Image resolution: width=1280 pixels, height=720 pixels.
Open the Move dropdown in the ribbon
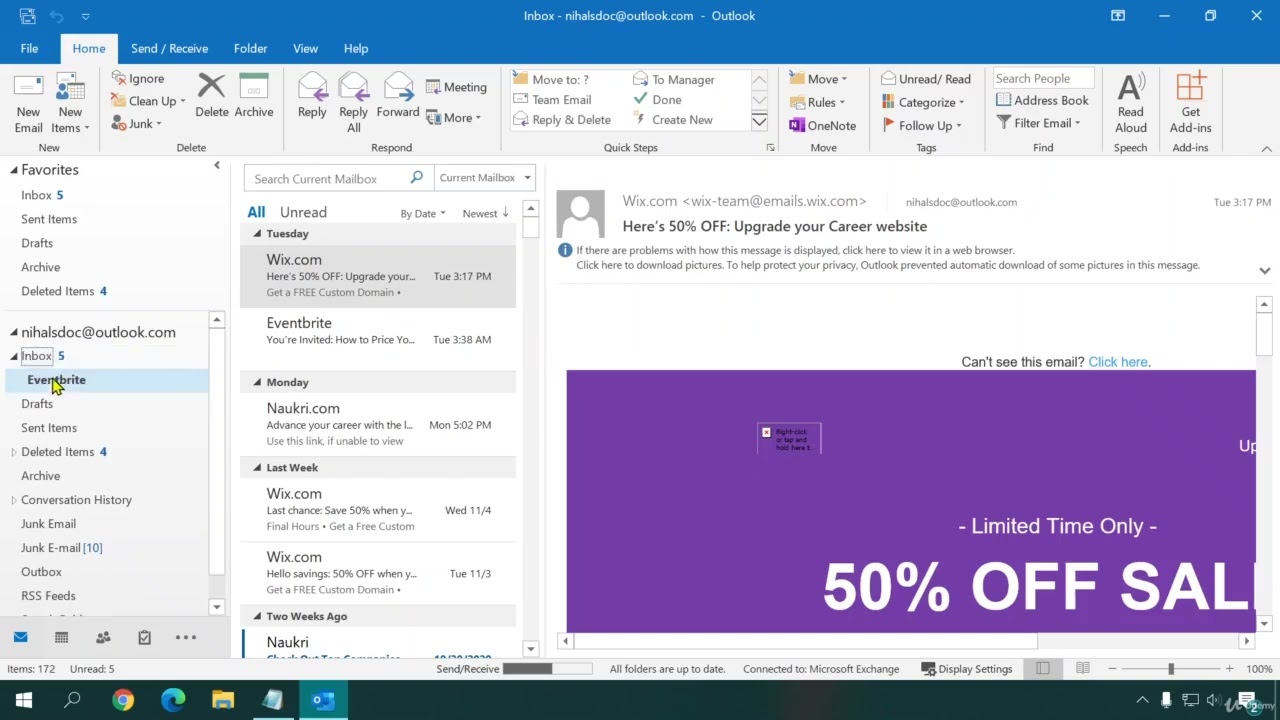(x=818, y=79)
